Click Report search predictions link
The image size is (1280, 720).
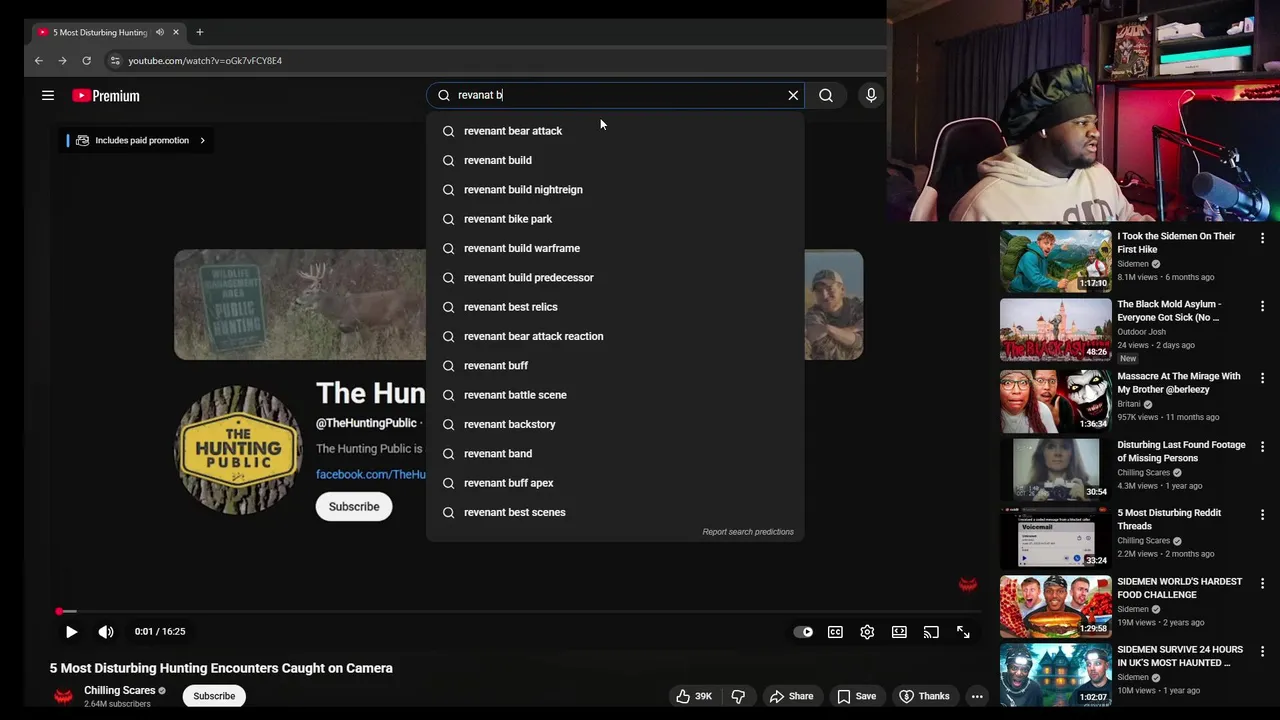tap(748, 532)
